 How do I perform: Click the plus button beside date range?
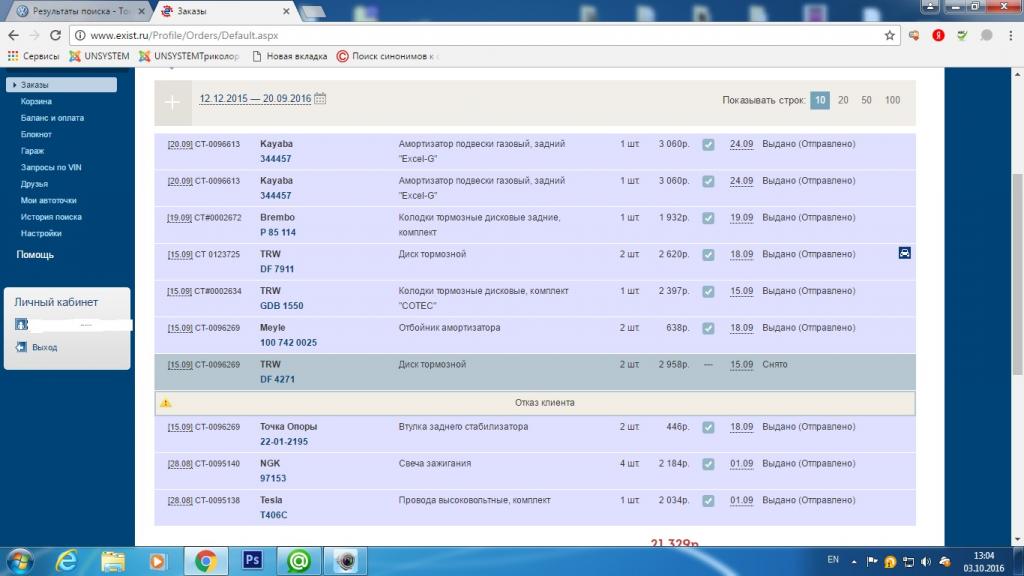click(x=172, y=103)
